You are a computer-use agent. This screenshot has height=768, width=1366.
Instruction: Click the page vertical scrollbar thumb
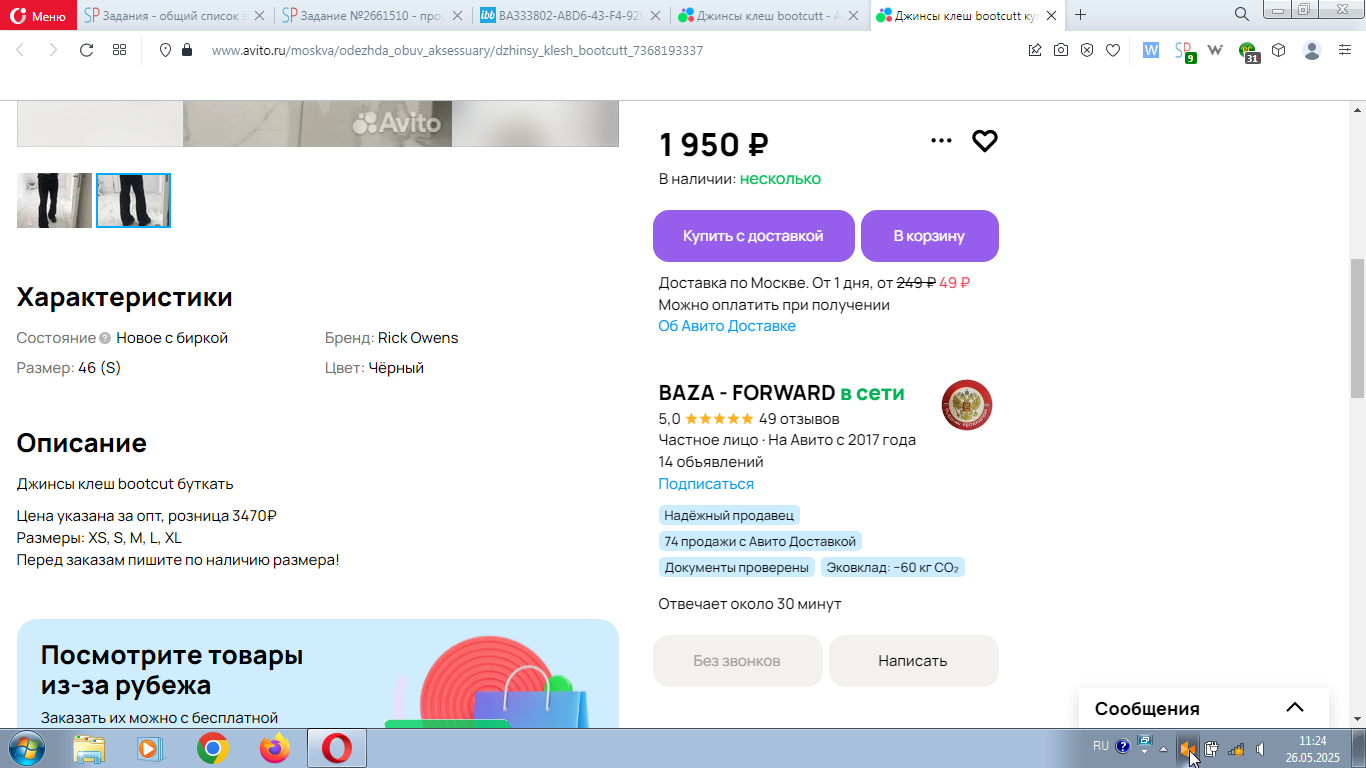pos(1357,327)
